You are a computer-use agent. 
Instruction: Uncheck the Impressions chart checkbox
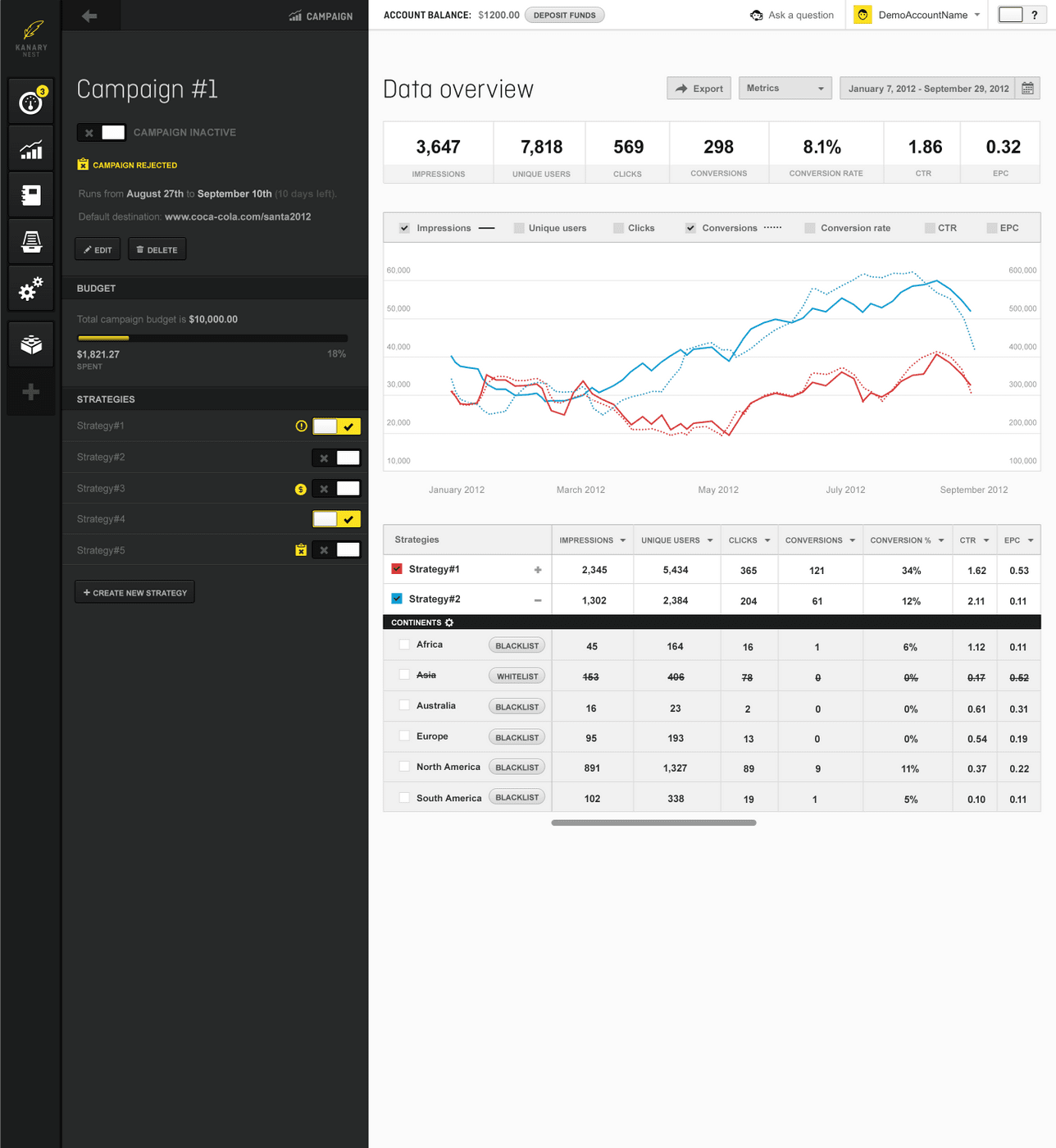404,228
